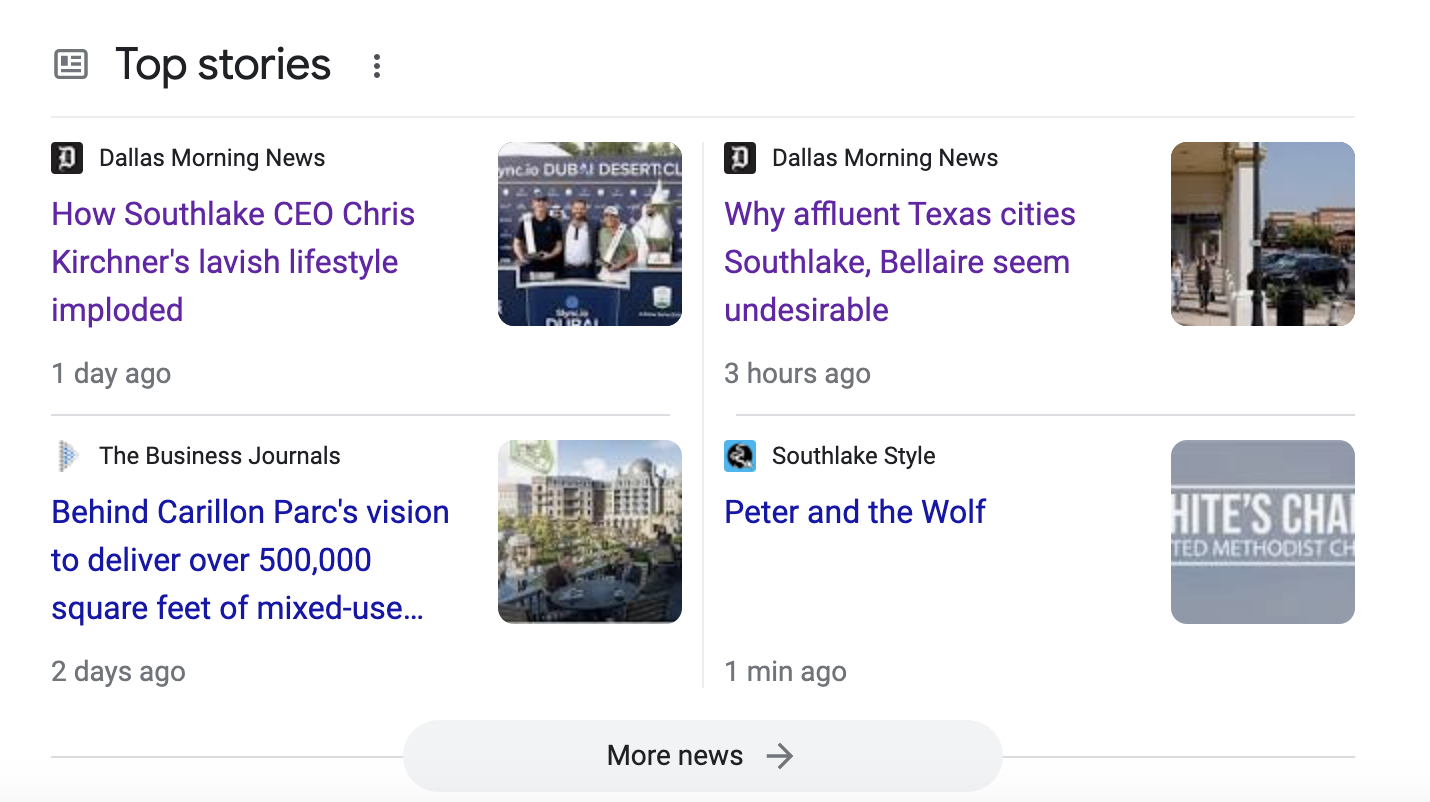Screen dimensions: 1430x802
Task: Open the Chris Kirchner lavish lifestyle headline
Action: point(233,262)
